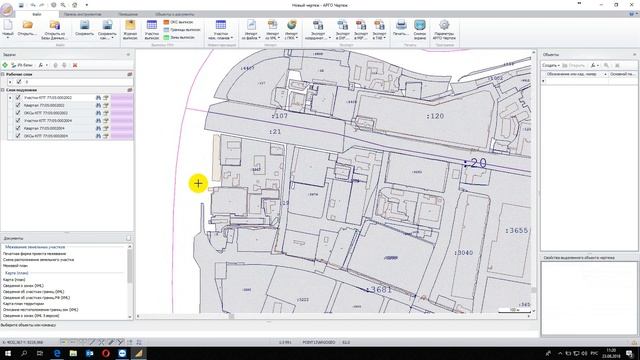Click the red delete layer icon

(x=75, y=65)
